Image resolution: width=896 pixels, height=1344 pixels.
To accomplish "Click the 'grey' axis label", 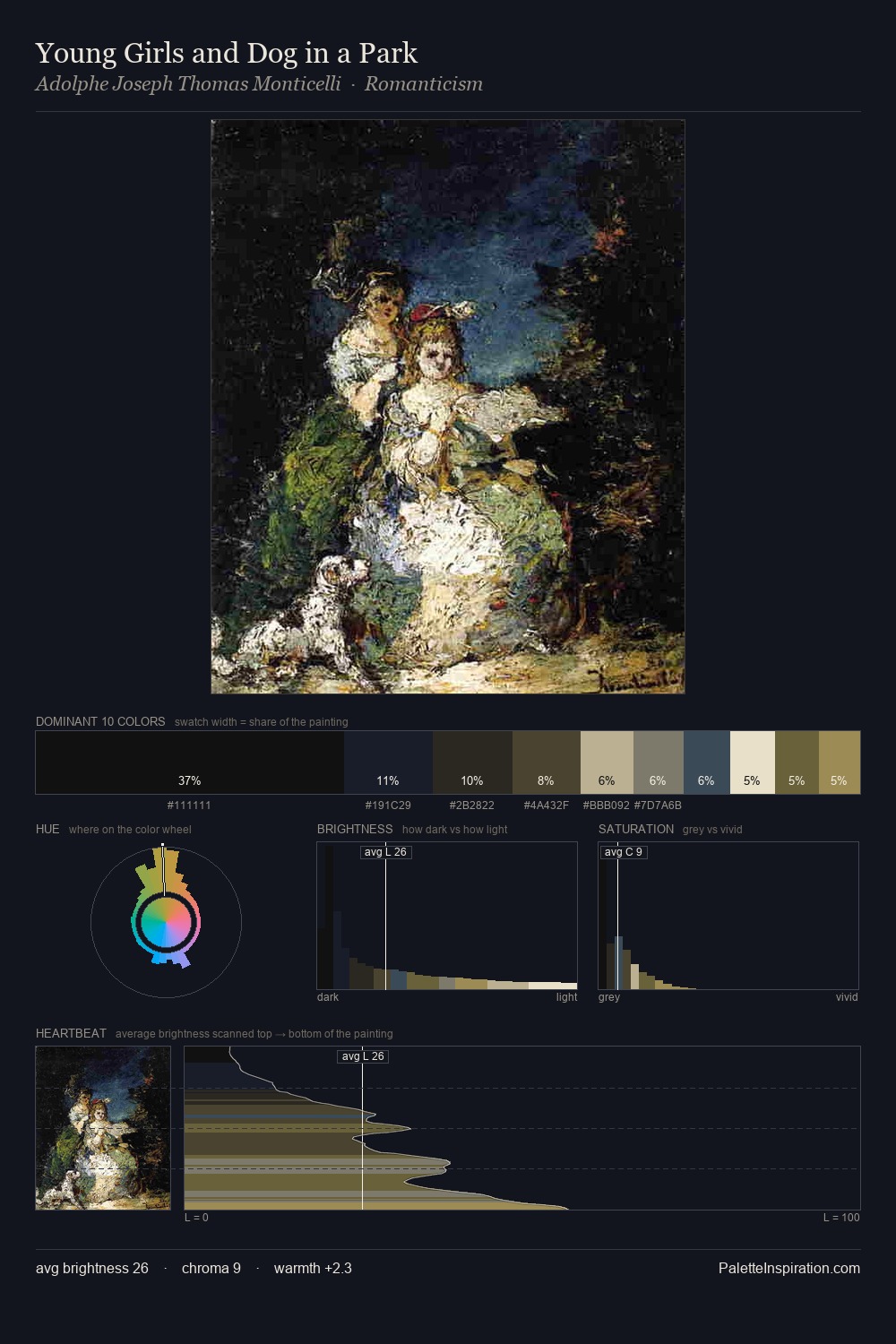I will [x=609, y=997].
